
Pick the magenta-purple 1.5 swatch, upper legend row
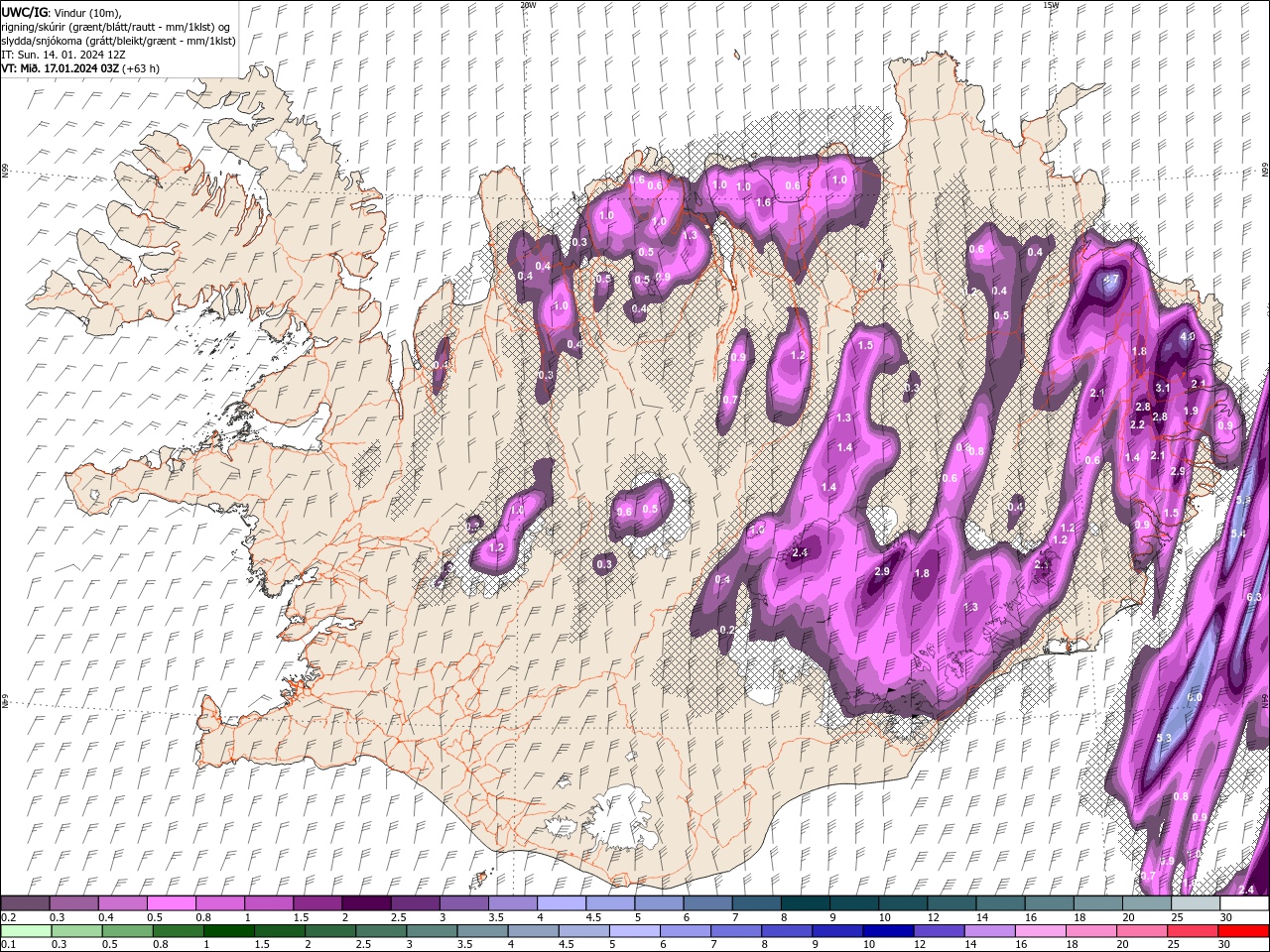point(317,903)
